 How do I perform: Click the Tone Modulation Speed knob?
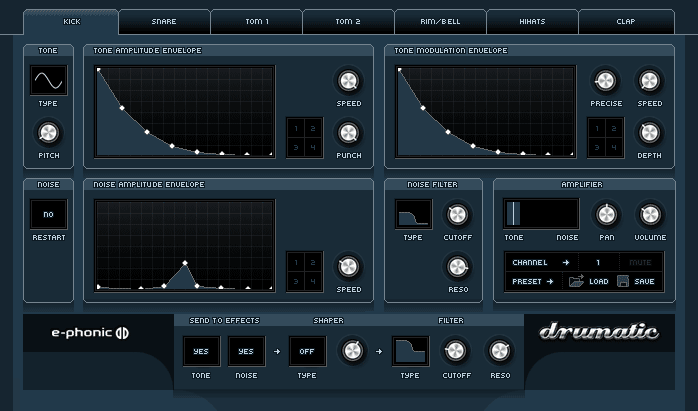coord(649,81)
